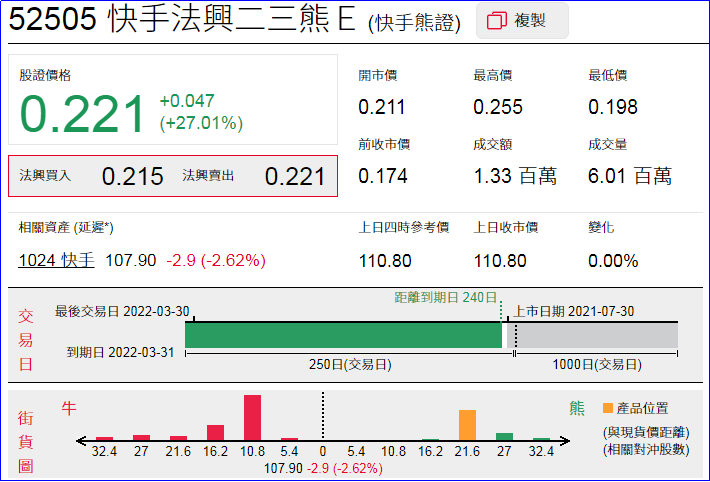This screenshot has height=482, width=710.
Task: Click the (快手熊證) subtitle text
Action: coord(414,23)
